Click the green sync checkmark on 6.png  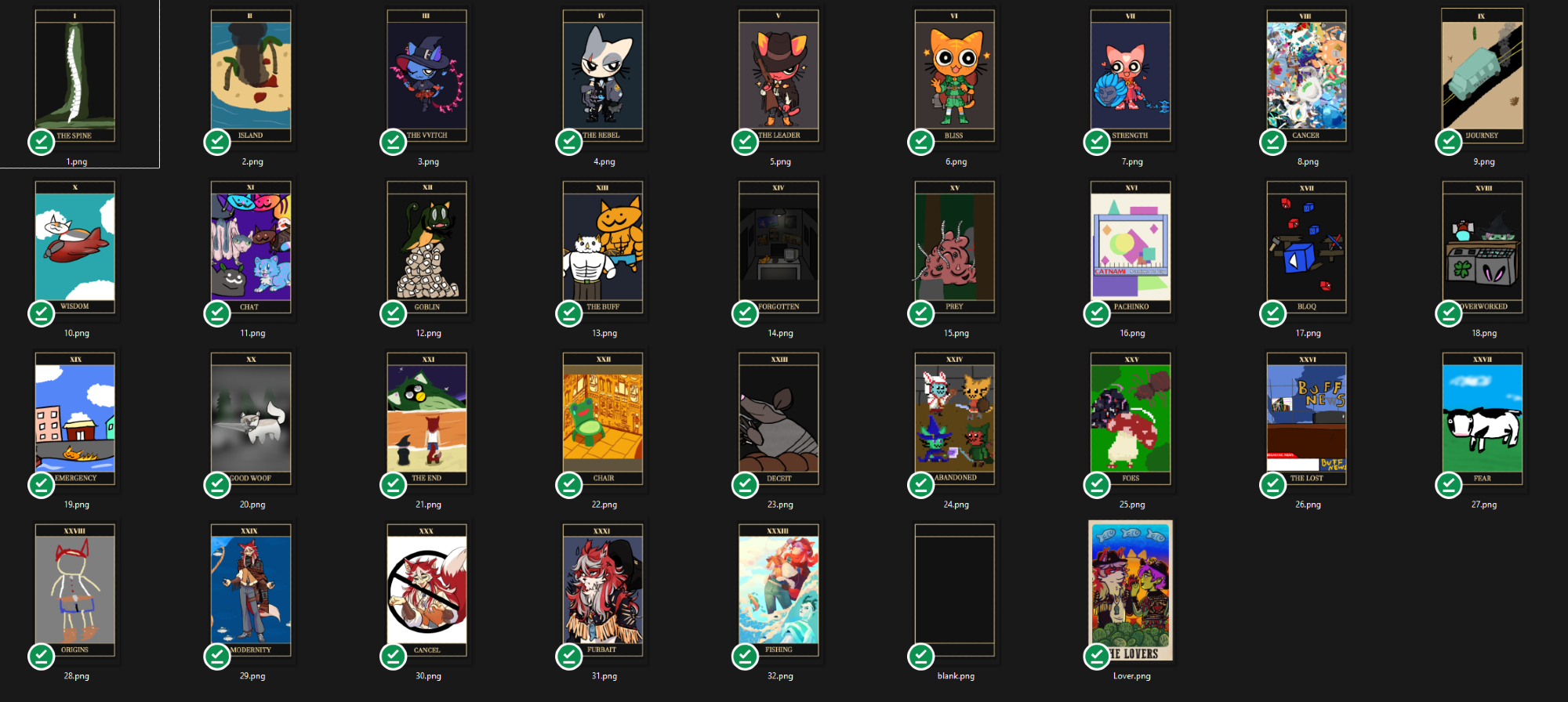(921, 143)
